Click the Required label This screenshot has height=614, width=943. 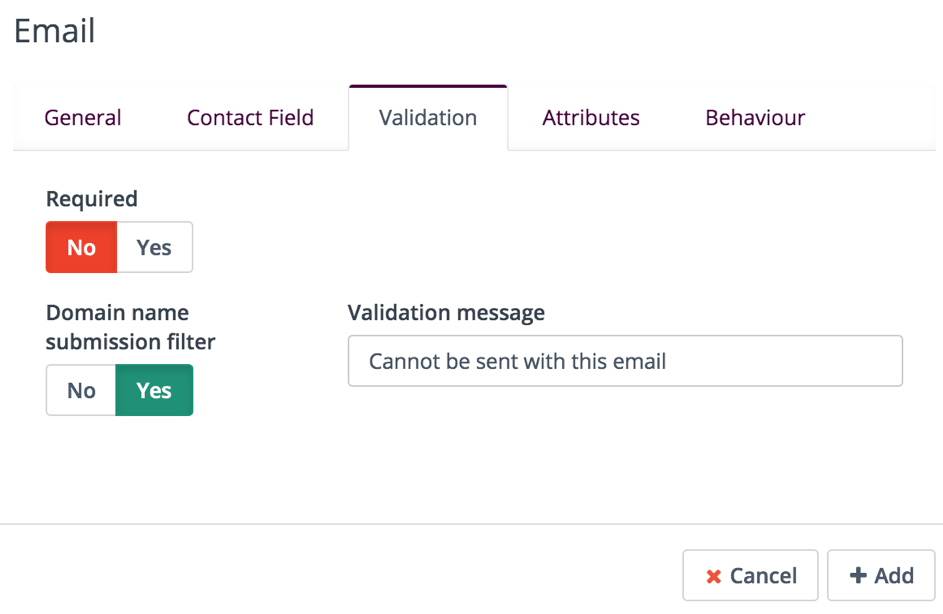point(92,199)
